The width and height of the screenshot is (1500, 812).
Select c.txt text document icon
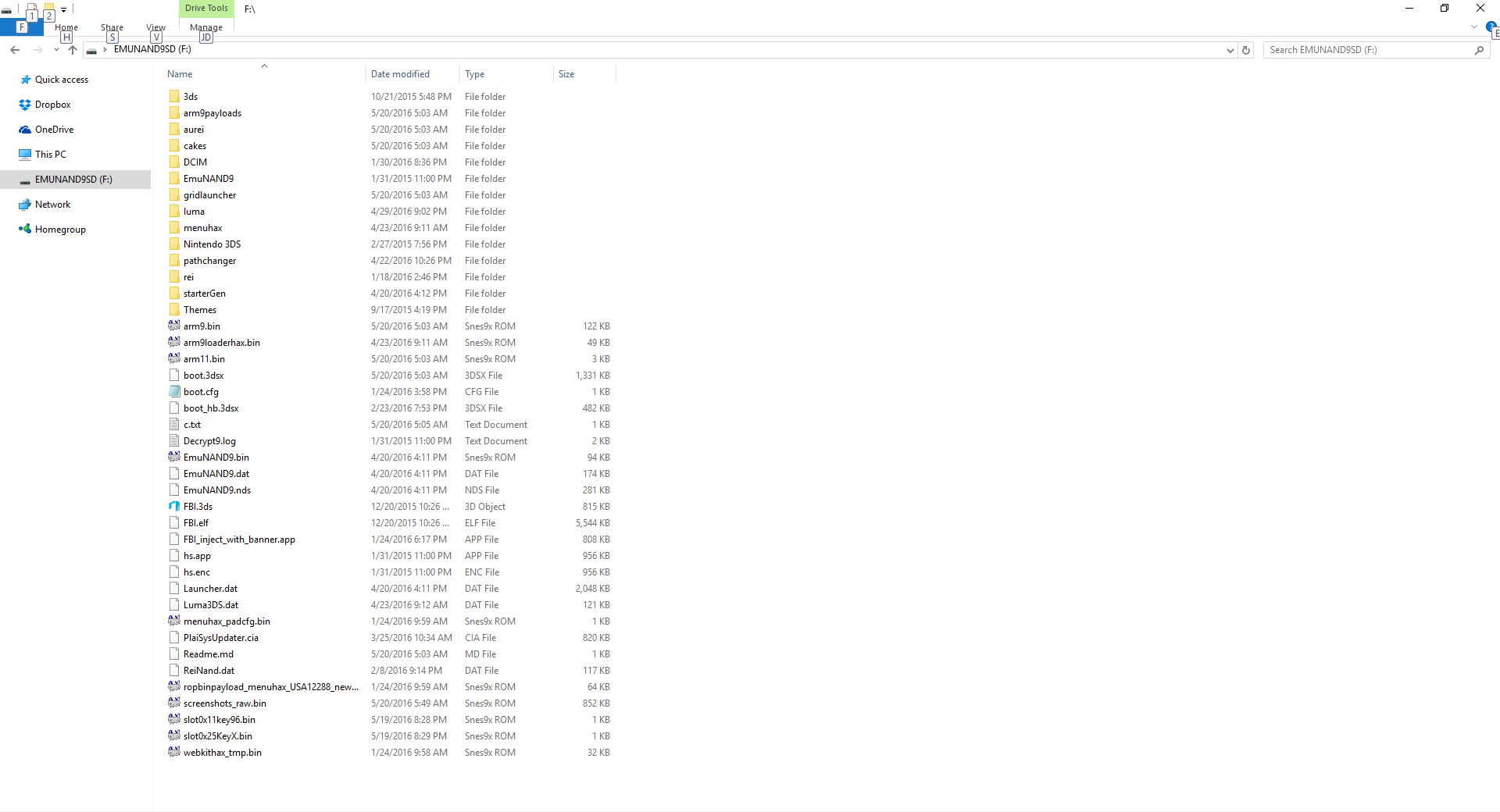174,425
